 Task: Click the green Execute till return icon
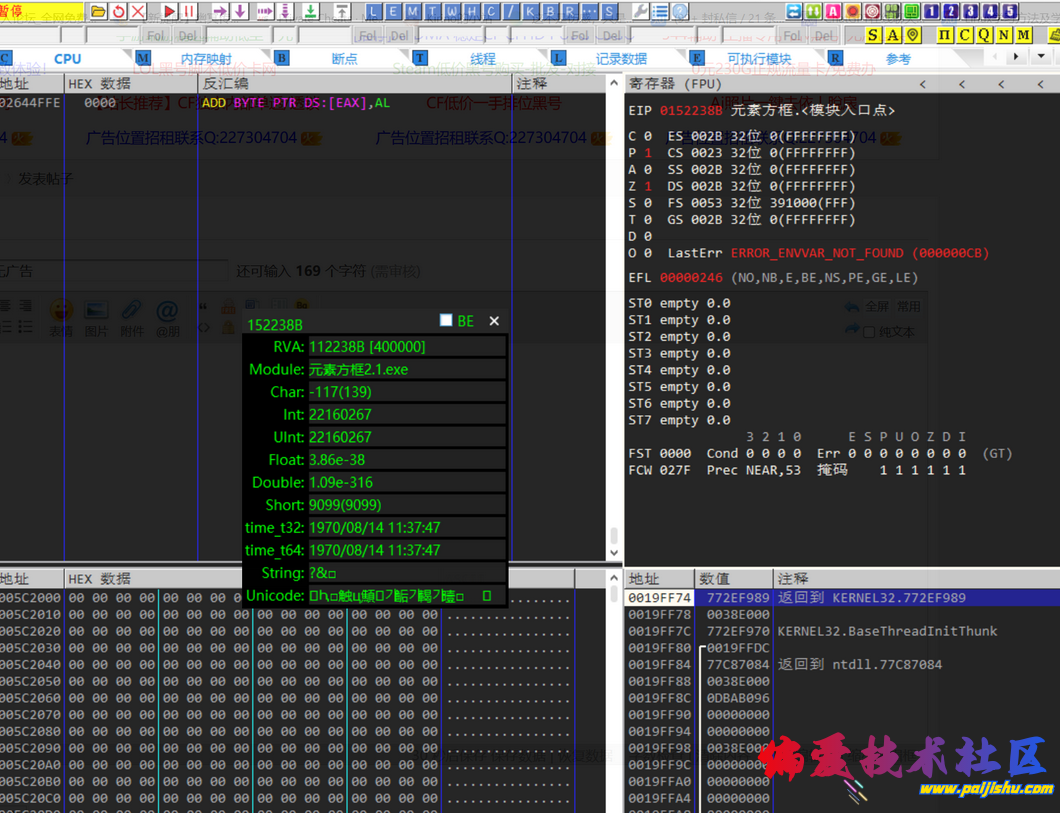(310, 11)
